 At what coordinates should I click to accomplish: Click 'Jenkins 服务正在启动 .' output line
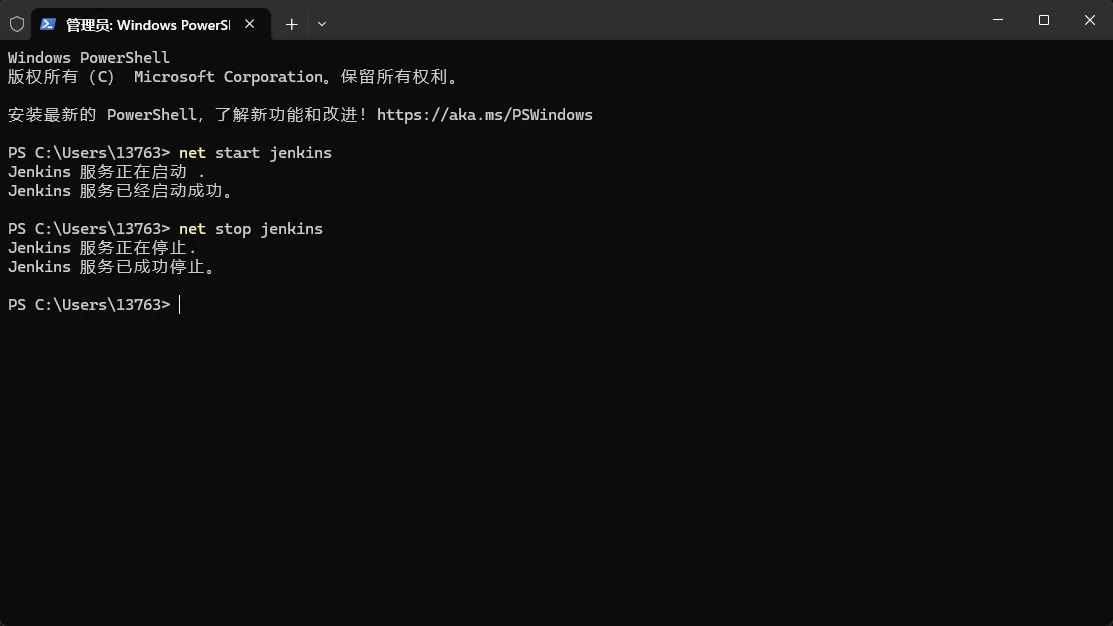[x=106, y=172]
